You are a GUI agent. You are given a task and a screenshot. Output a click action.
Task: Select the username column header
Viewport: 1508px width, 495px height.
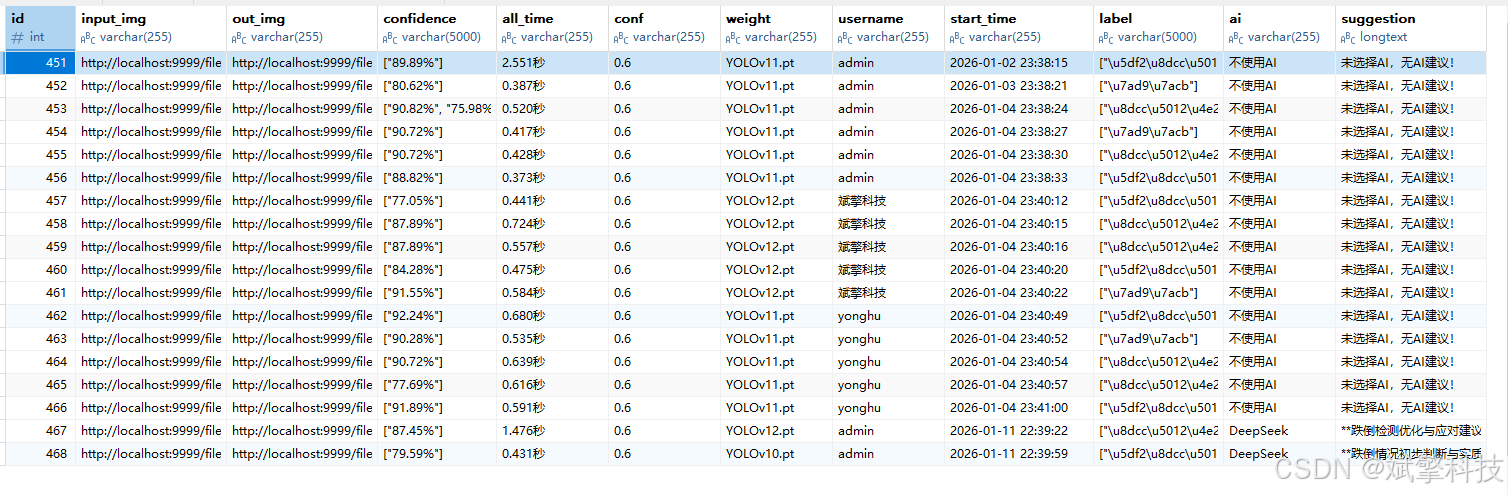point(889,27)
